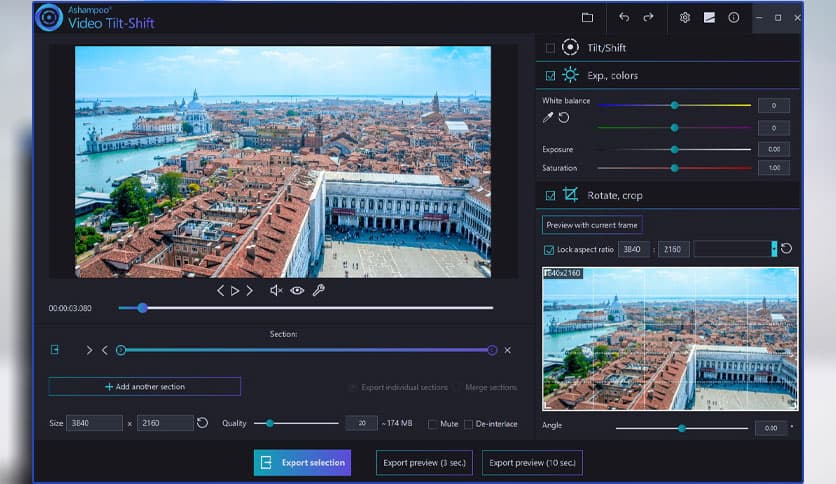
Task: Click the Saturation value field 1.00
Action: click(774, 168)
